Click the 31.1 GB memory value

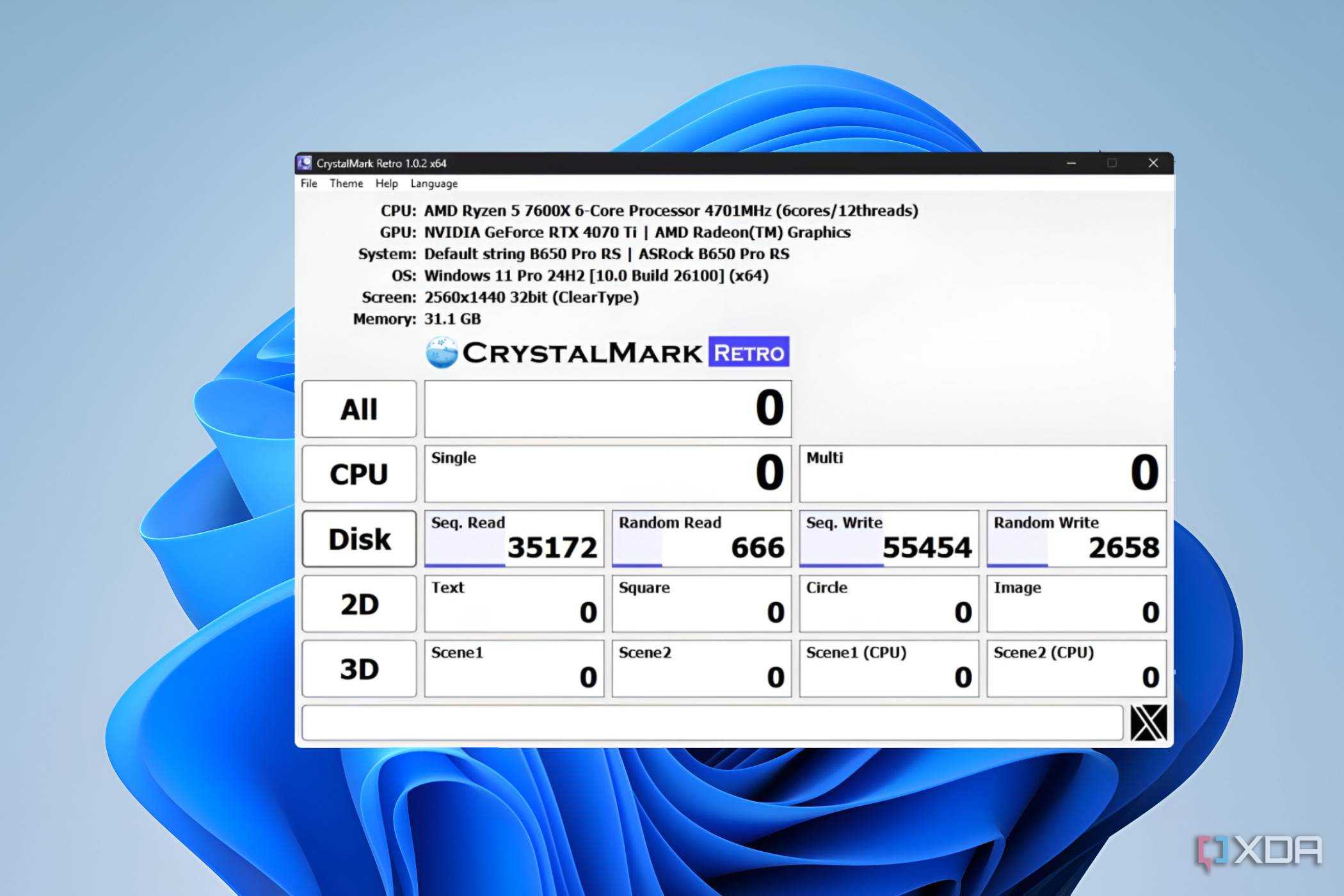[452, 319]
